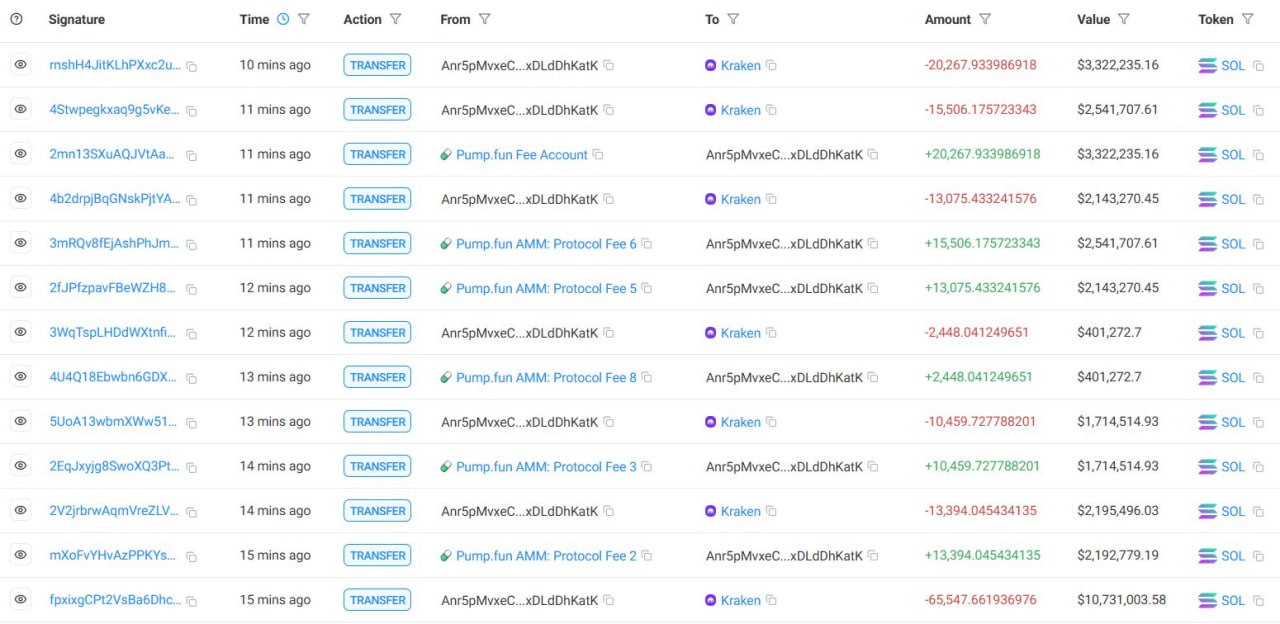This screenshot has width=1280, height=624.
Task: Open transaction signature rnshH4JitKLhPXxc2u
Action: point(115,65)
